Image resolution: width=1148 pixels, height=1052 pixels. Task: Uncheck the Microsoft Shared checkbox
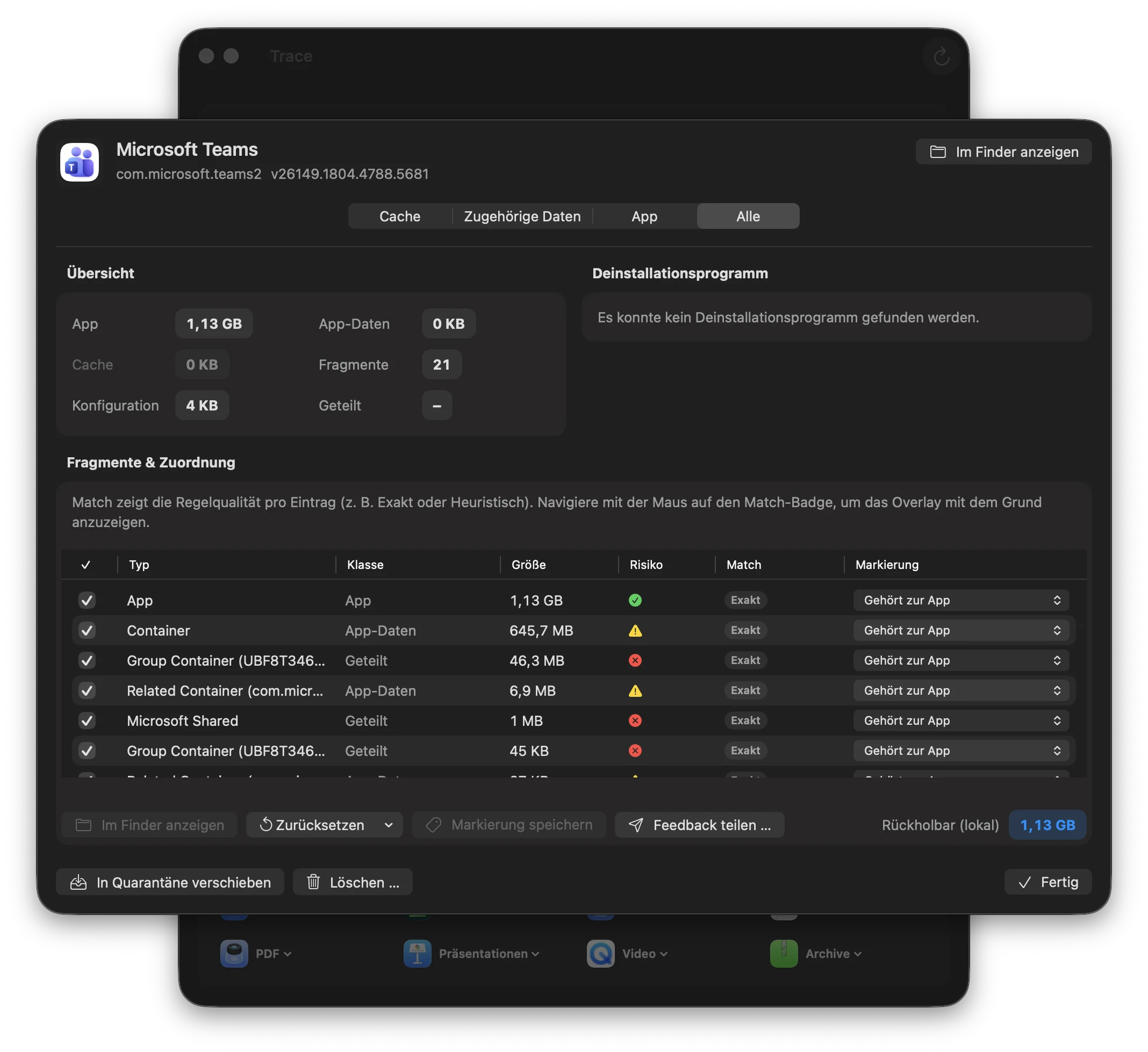pyautogui.click(x=87, y=720)
